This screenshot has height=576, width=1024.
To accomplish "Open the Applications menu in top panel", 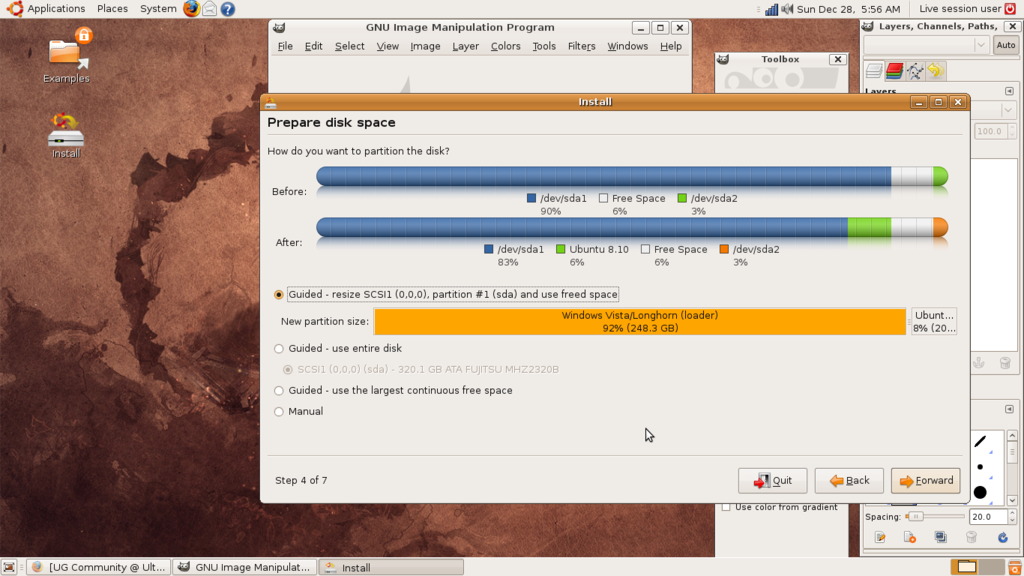I will tap(56, 8).
